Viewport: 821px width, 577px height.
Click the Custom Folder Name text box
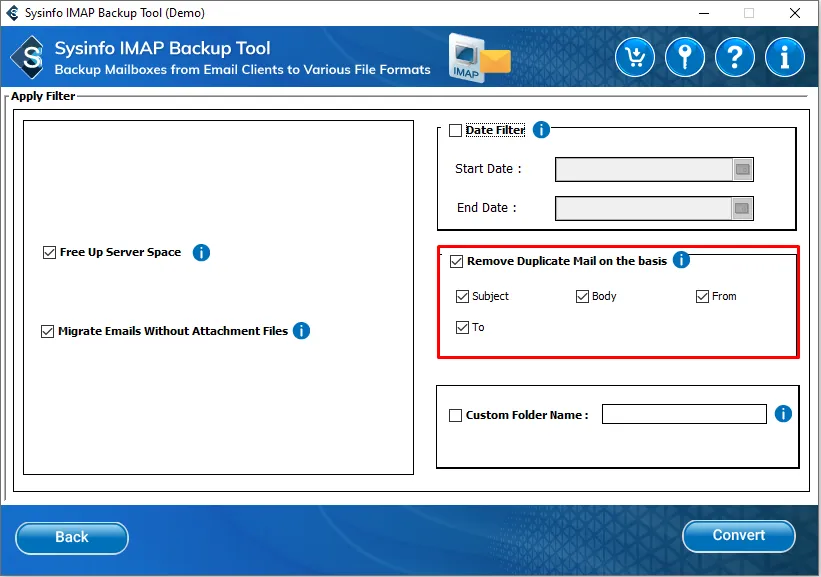684,414
